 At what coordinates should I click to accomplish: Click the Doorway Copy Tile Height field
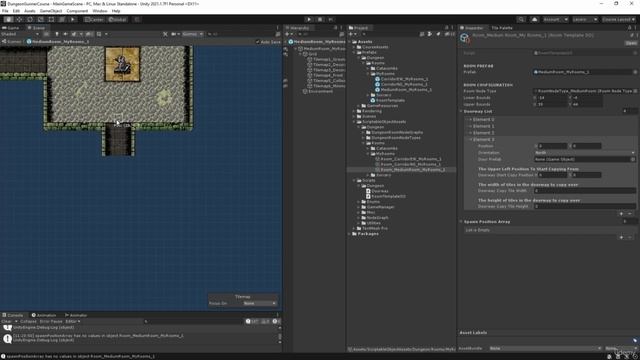tap(585, 206)
